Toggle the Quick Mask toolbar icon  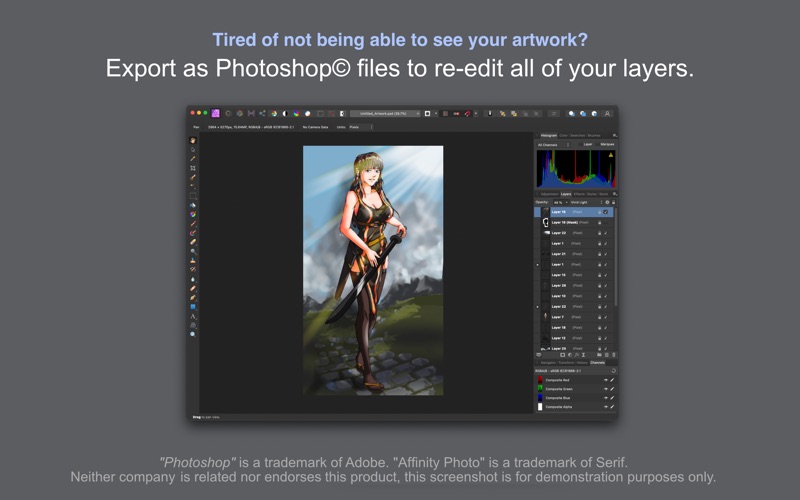click(428, 113)
